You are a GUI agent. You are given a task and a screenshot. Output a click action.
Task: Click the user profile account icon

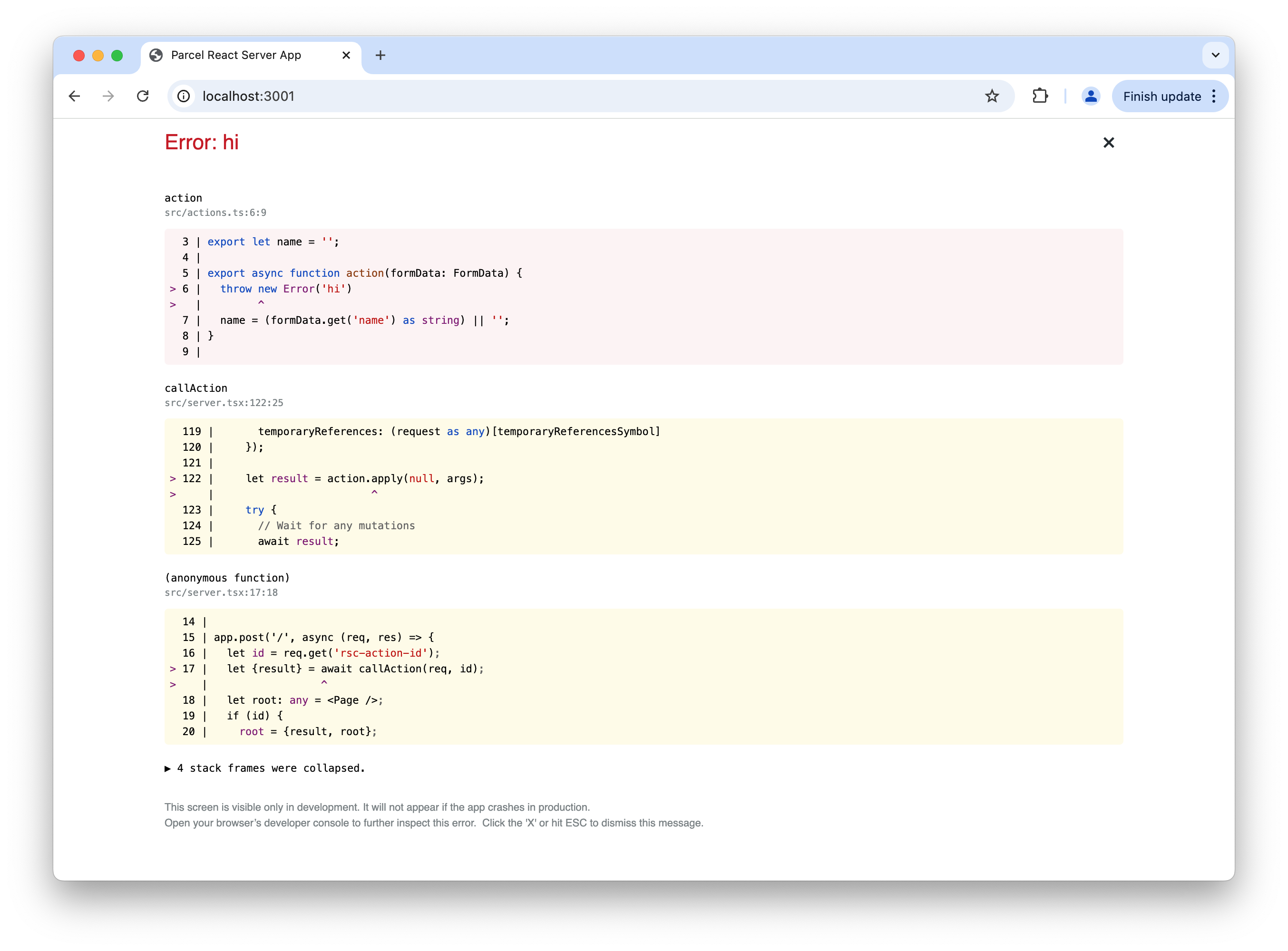tap(1090, 96)
